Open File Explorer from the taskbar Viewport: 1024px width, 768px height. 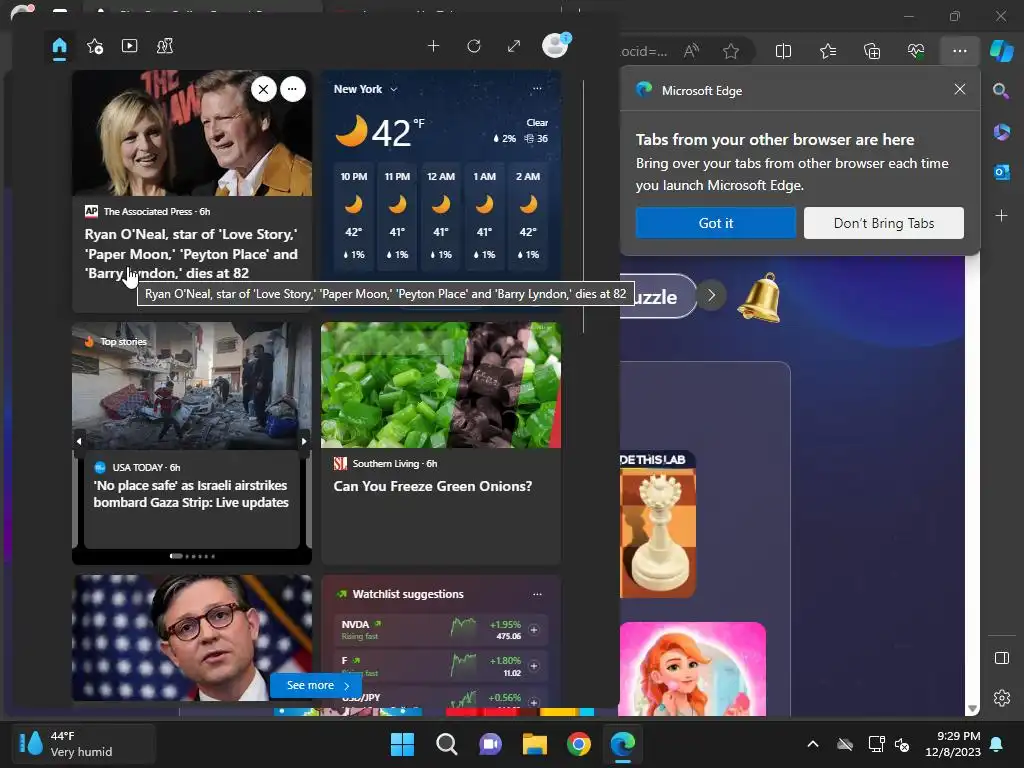535,744
